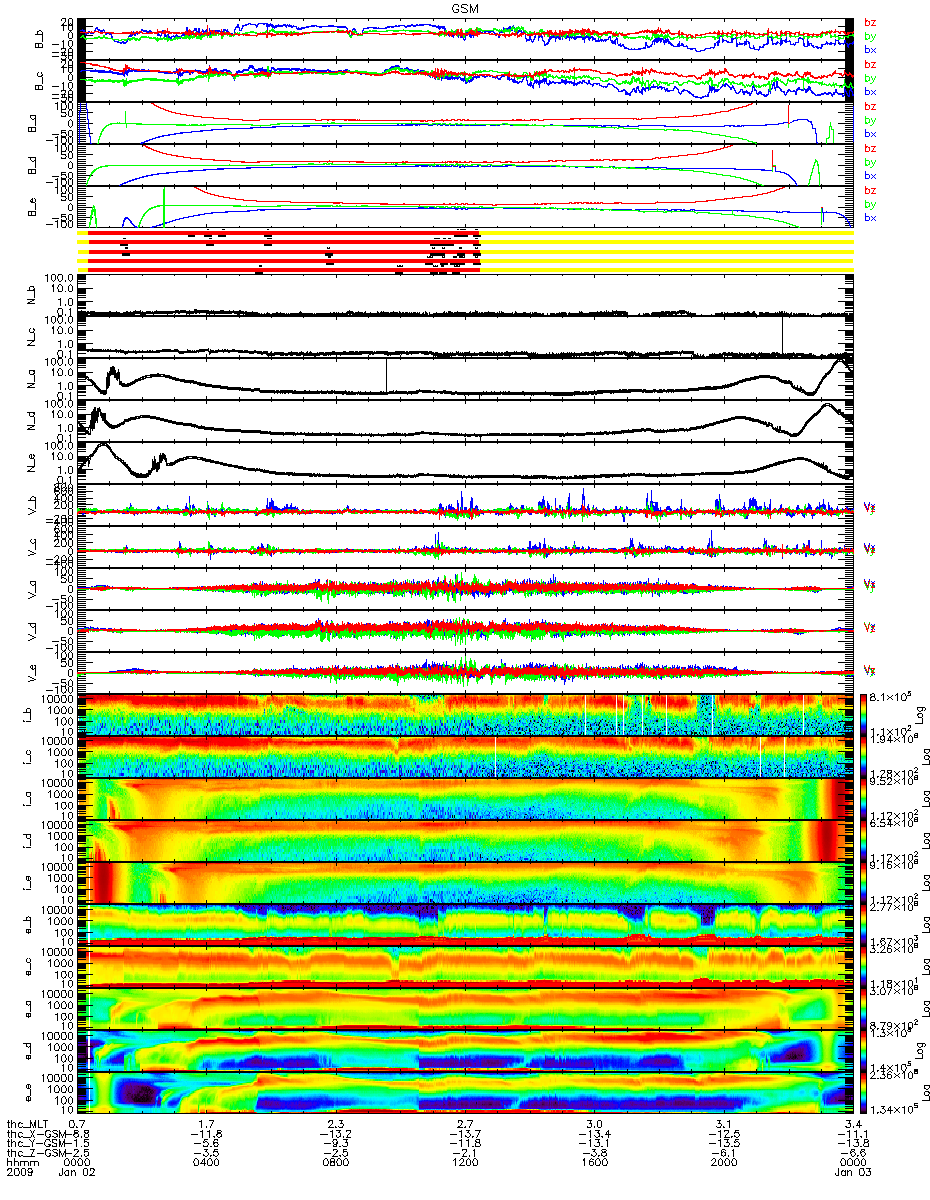The image size is (930, 1200).
Task: Click the Jan 02 date label
Action: coord(77,1174)
